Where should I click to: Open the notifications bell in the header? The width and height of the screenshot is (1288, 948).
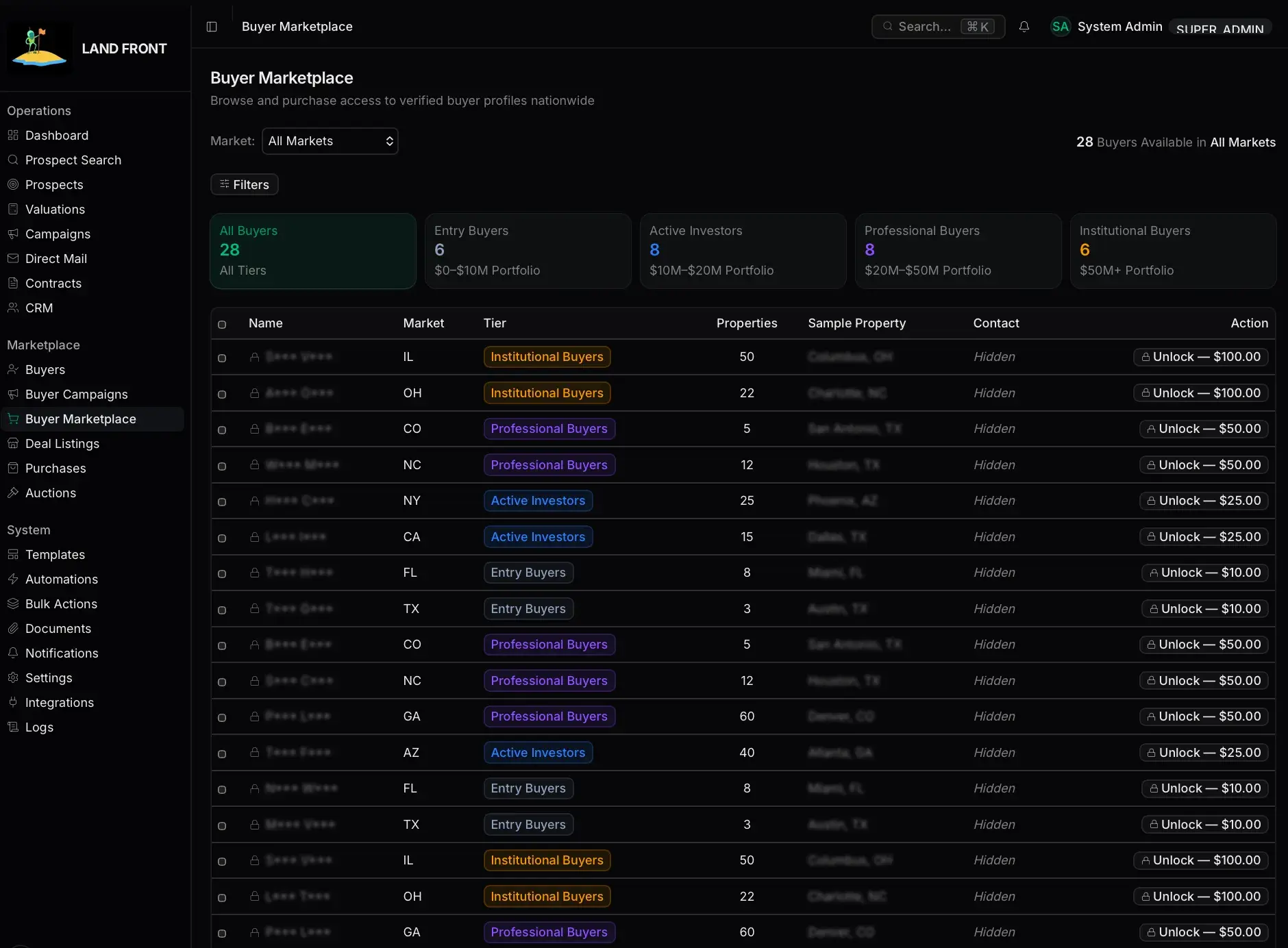click(1024, 27)
